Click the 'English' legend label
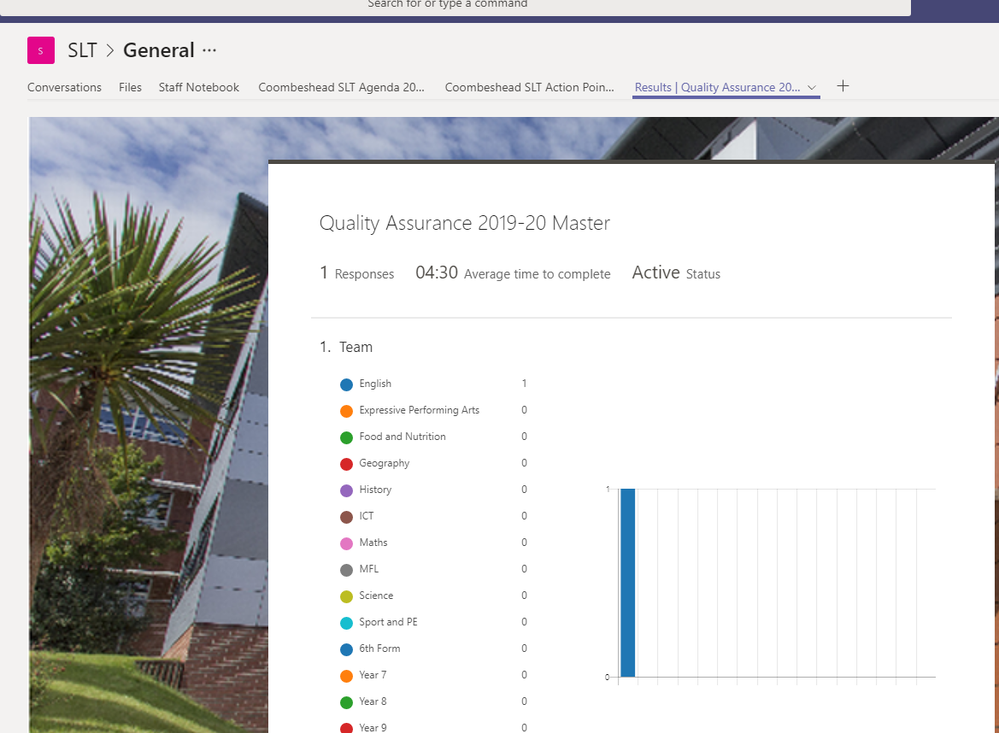The image size is (999, 733). tap(375, 384)
